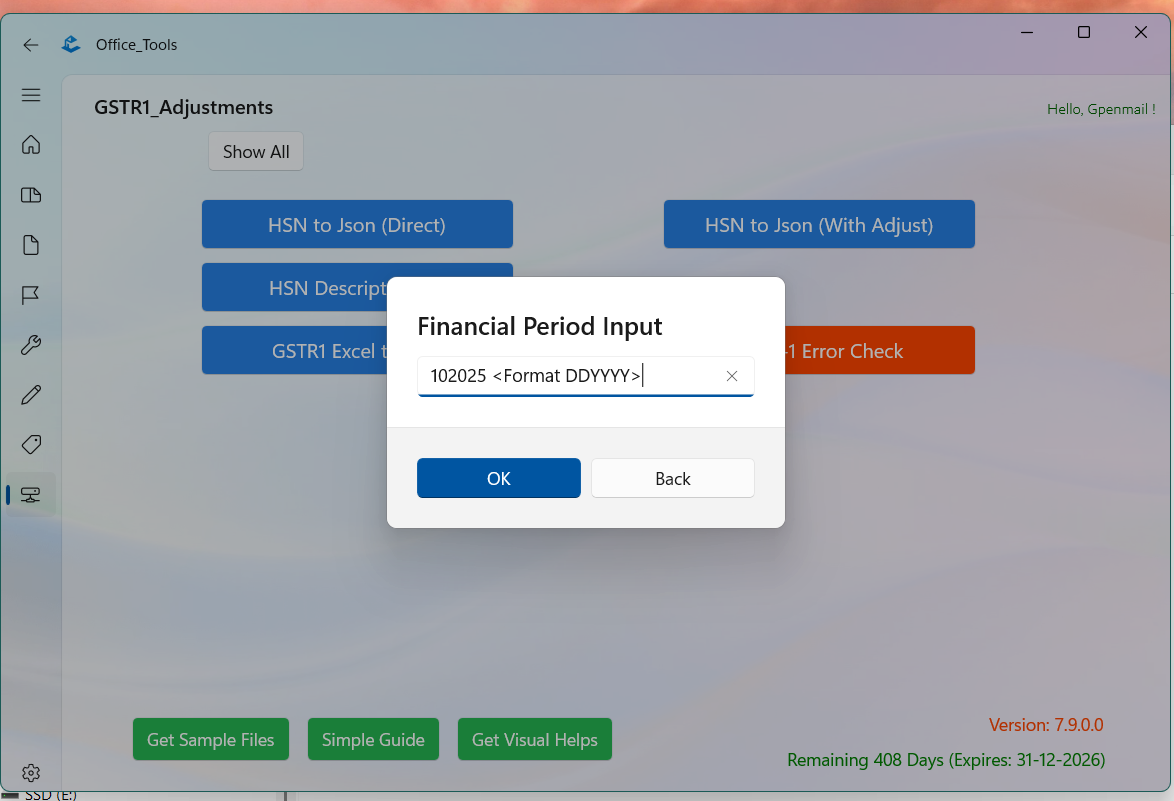
Task: Edit the financial period input field
Action: tap(560, 376)
